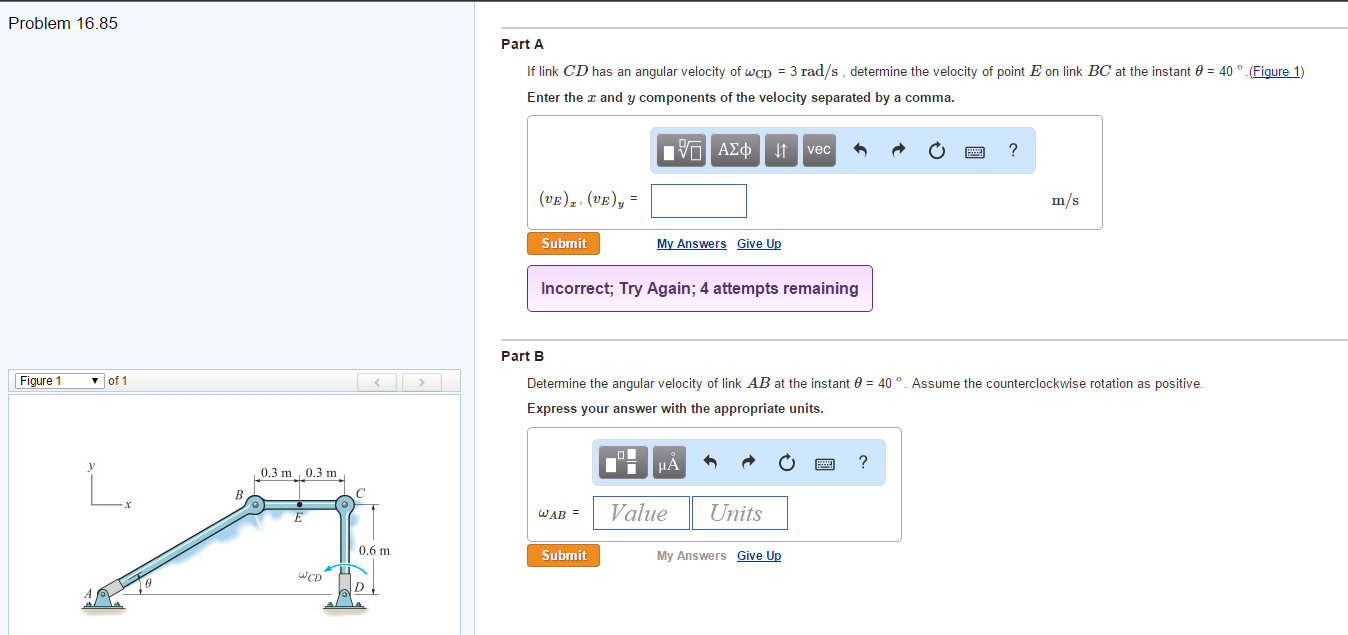Redo an entry in the Part A toolbar
Viewport: 1348px width, 635px height.
(897, 150)
